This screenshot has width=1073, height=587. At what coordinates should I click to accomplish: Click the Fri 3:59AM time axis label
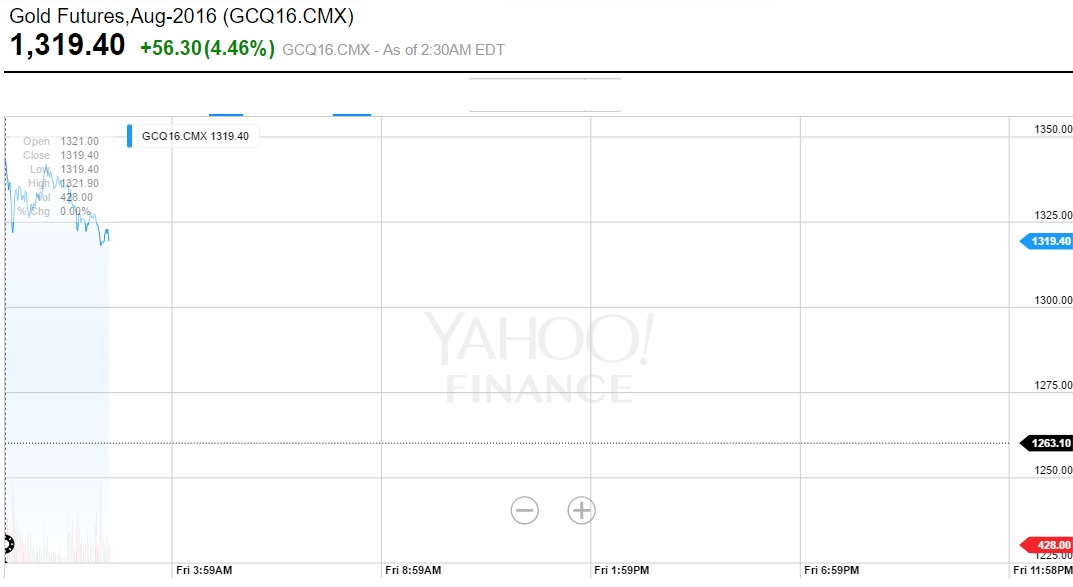point(204,571)
